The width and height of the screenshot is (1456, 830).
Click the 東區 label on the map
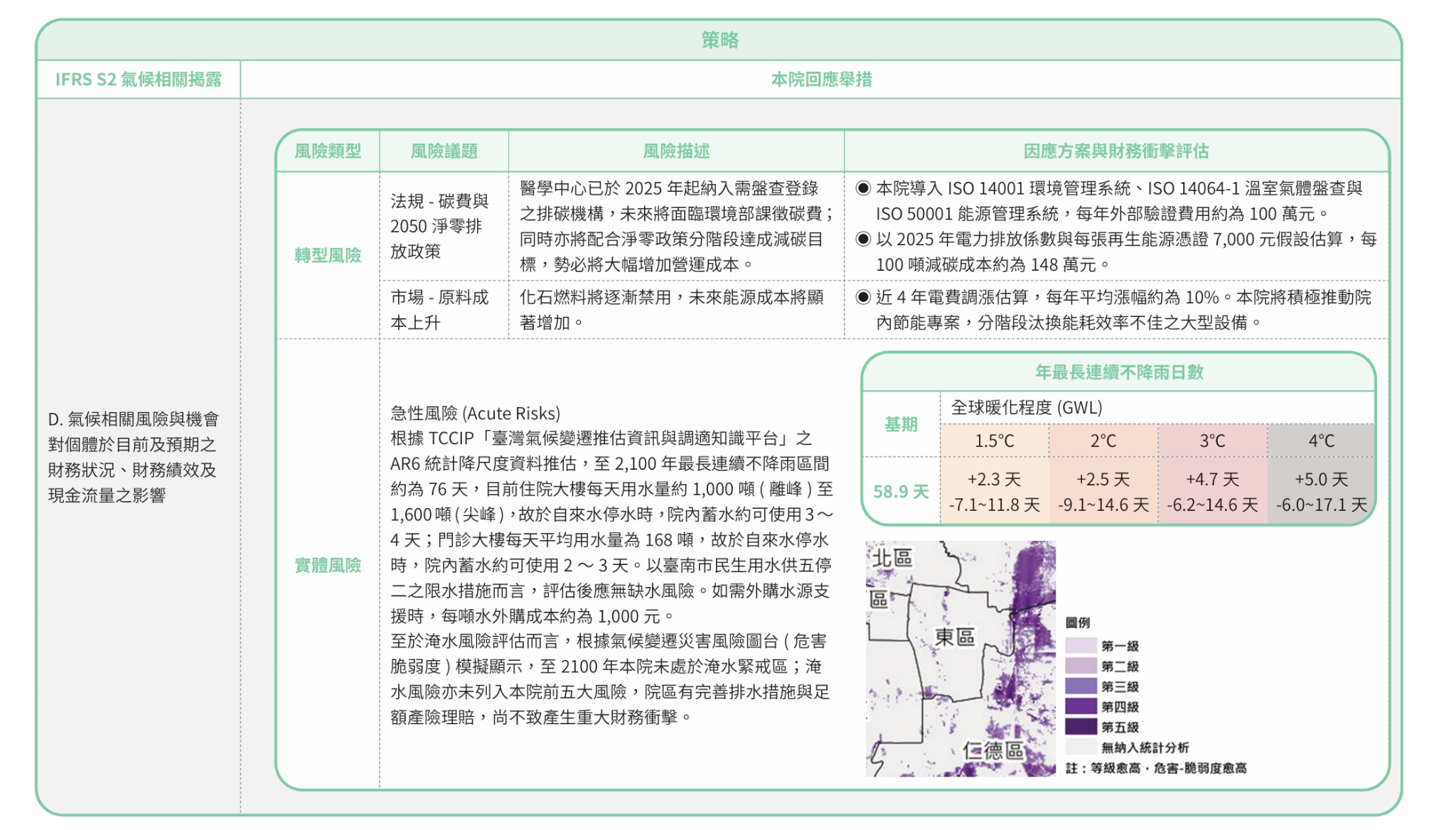point(954,636)
